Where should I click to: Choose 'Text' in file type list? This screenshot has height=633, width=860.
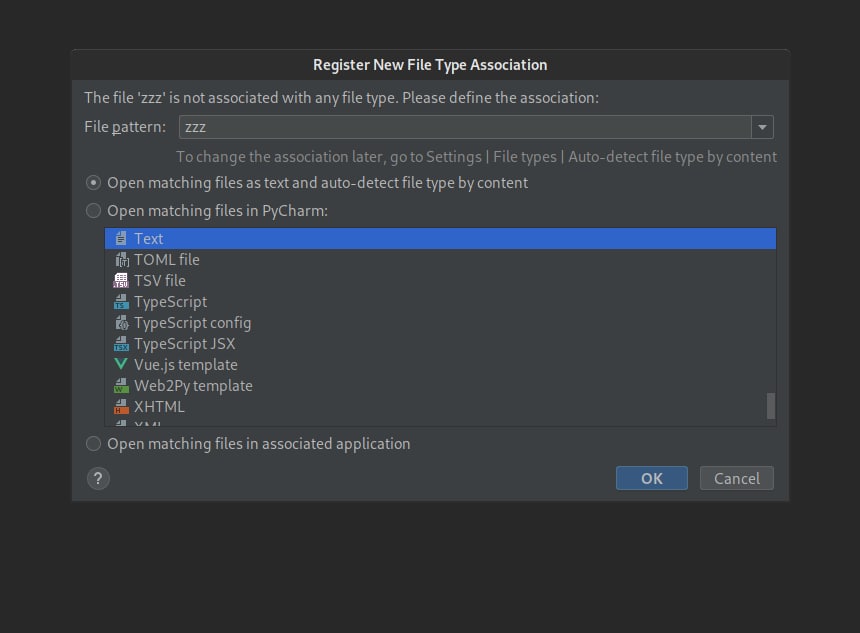pyautogui.click(x=440, y=239)
